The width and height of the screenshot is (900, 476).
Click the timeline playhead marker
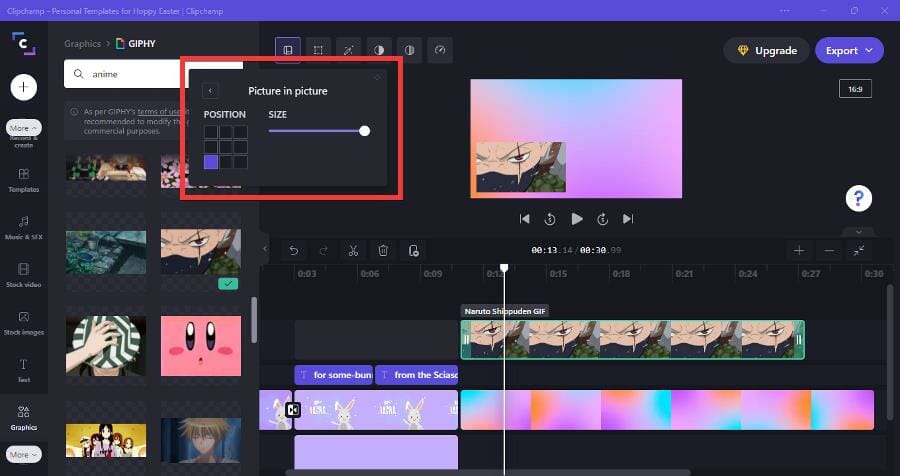pos(504,268)
